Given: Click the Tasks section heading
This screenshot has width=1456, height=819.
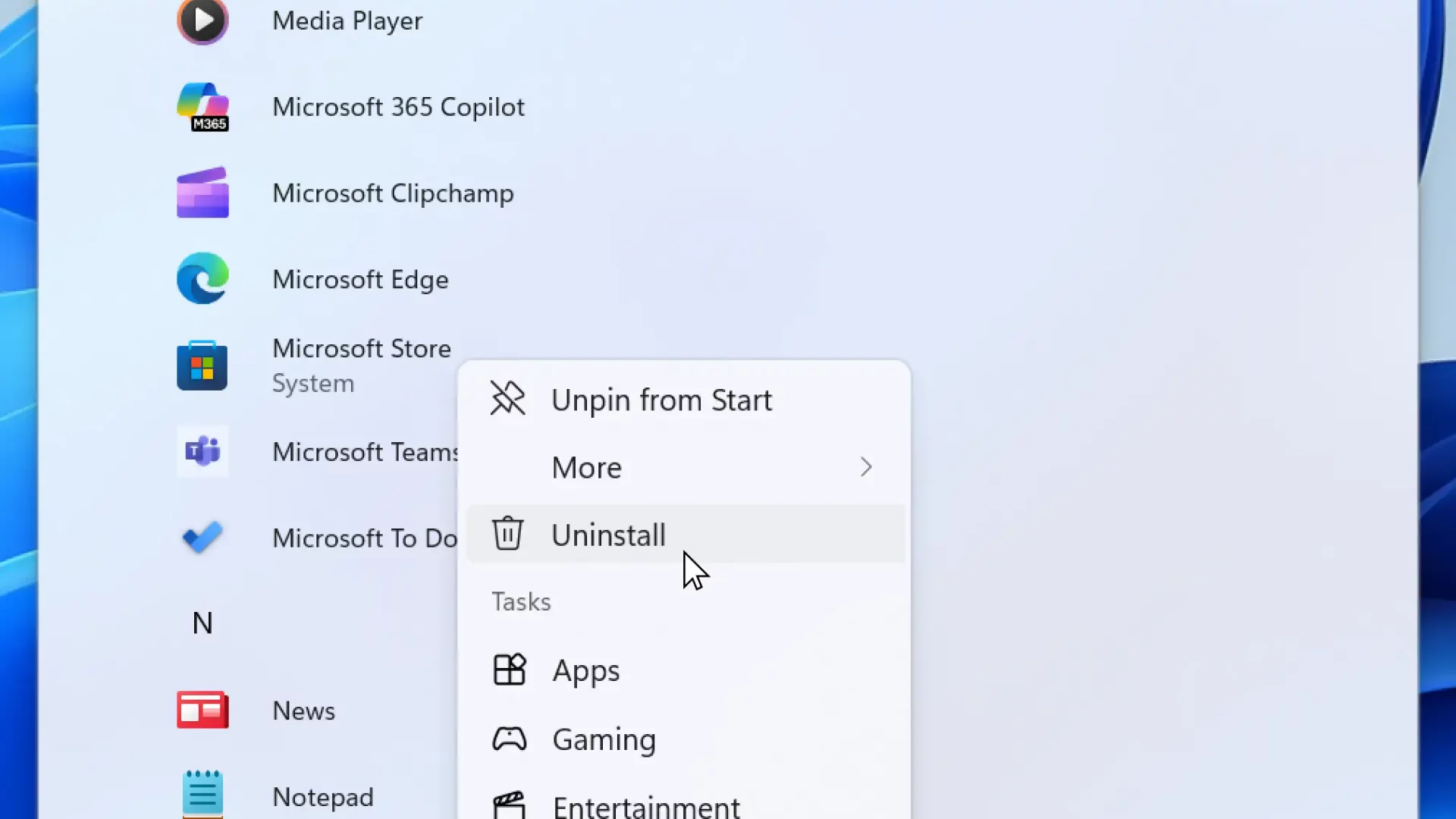Looking at the screenshot, I should [x=521, y=602].
